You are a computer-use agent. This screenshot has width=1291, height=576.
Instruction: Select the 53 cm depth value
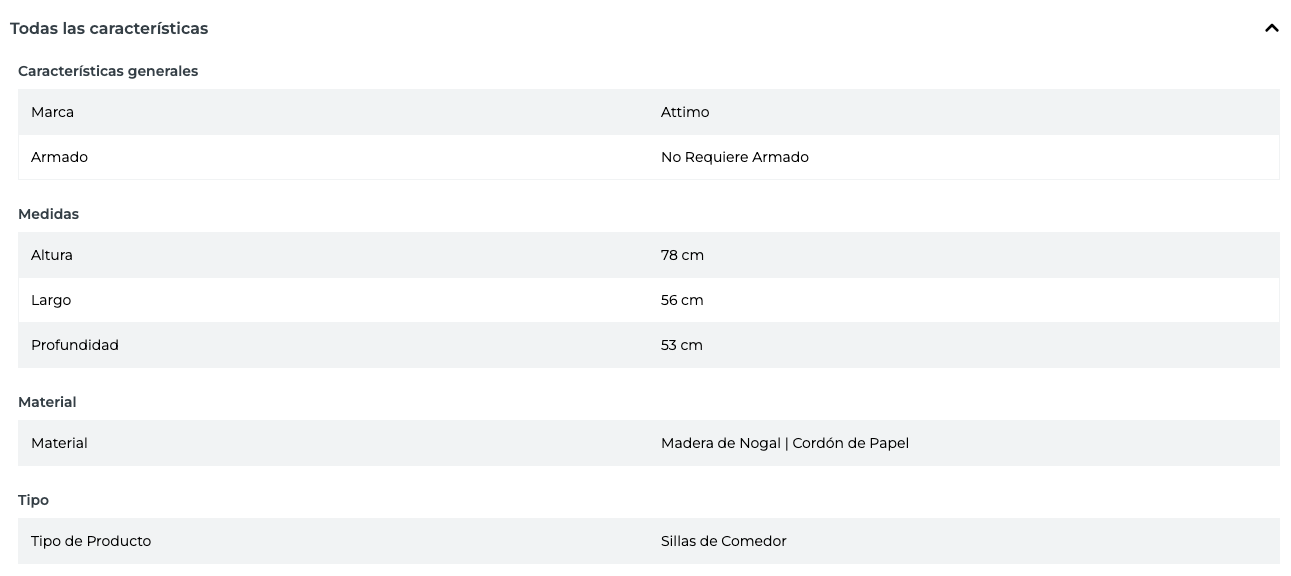(682, 345)
